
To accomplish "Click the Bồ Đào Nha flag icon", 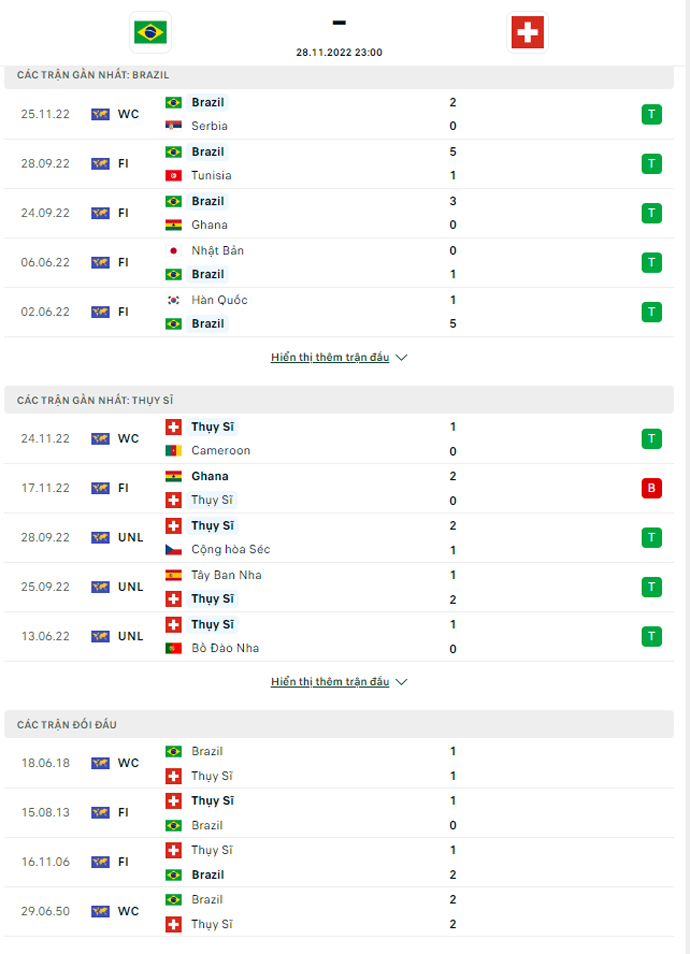I will tap(174, 648).
